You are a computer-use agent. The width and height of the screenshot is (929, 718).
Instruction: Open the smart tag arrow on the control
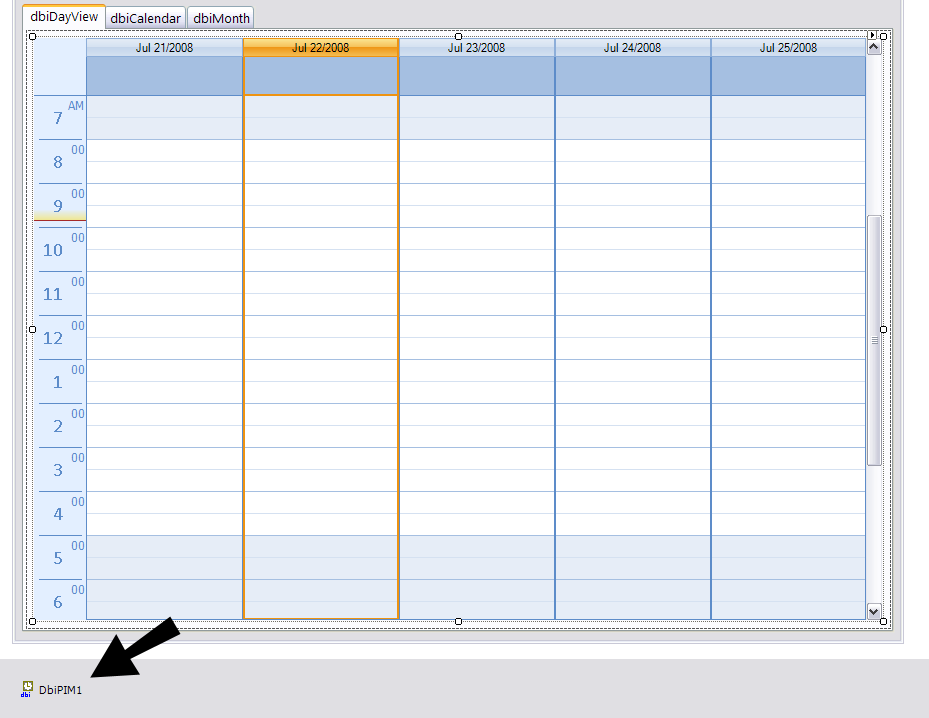(872, 36)
